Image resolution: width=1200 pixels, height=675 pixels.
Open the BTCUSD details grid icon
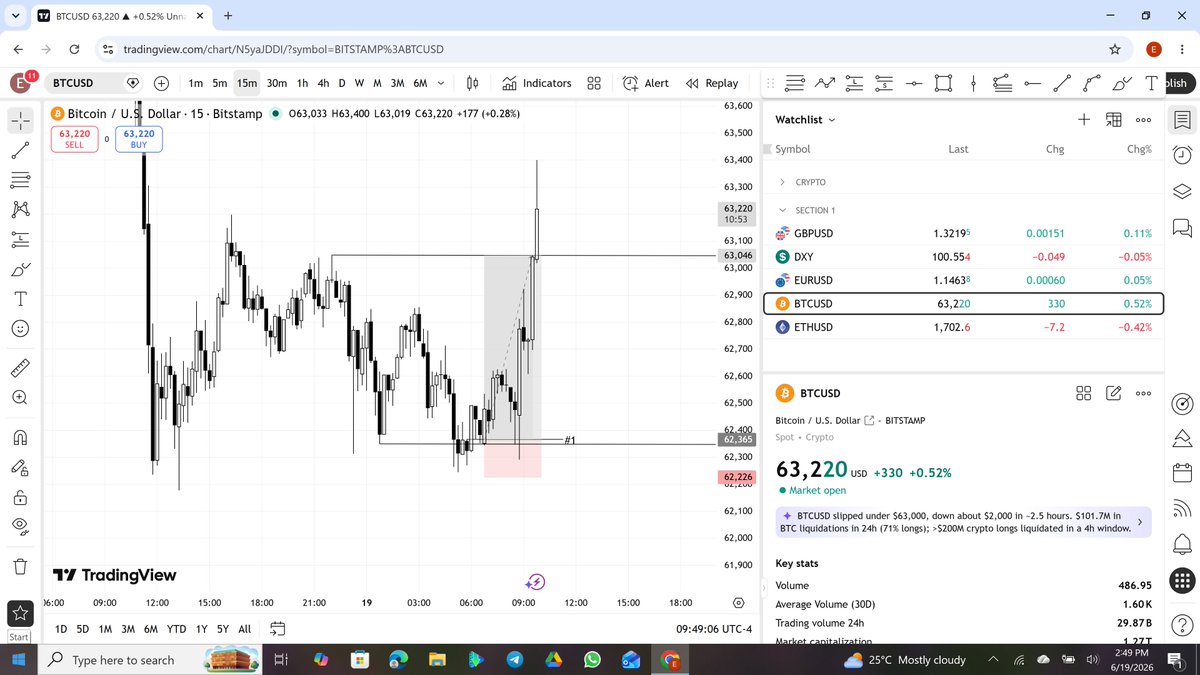(1083, 393)
